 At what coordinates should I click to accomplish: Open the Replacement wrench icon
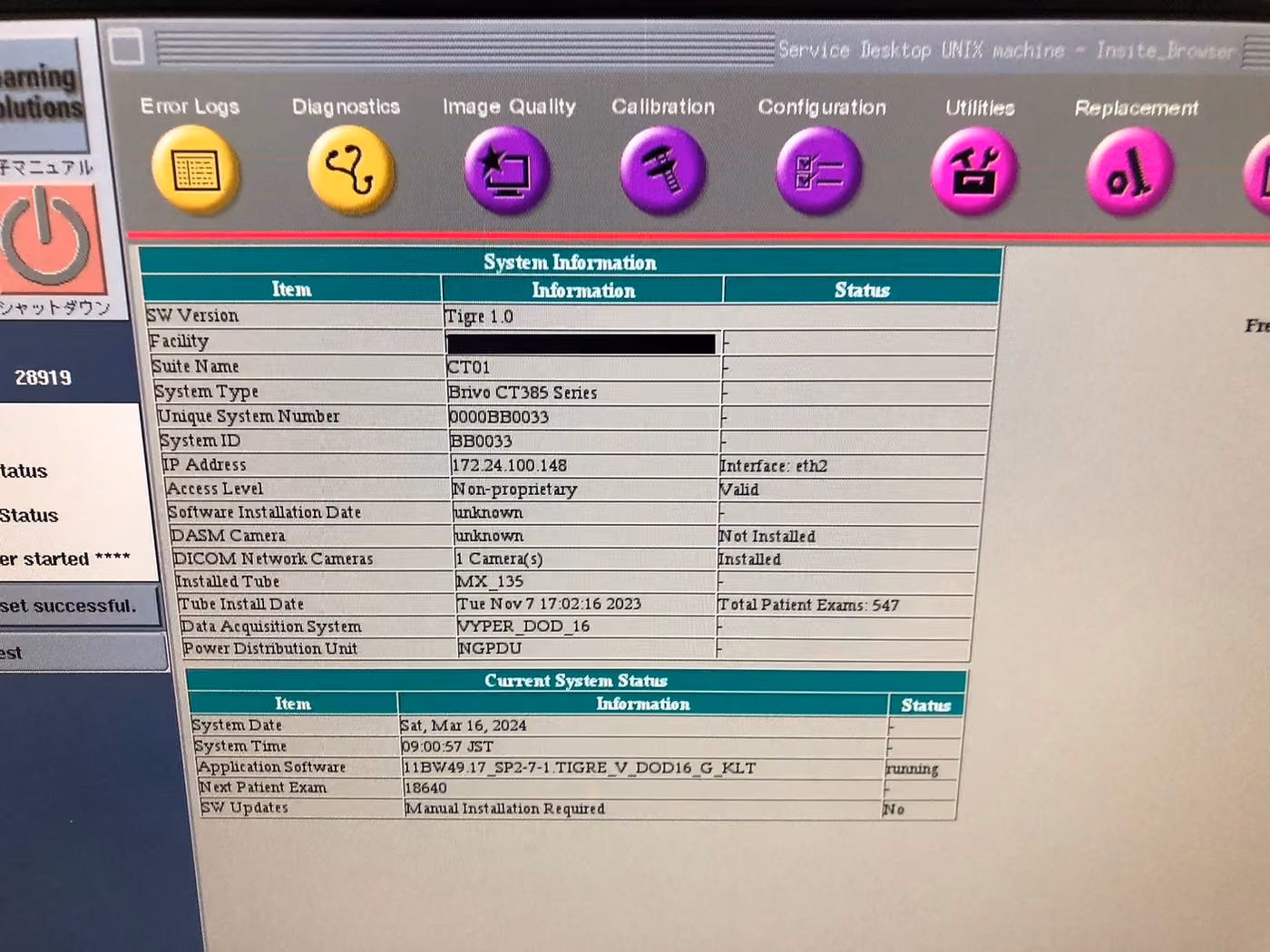1129,171
